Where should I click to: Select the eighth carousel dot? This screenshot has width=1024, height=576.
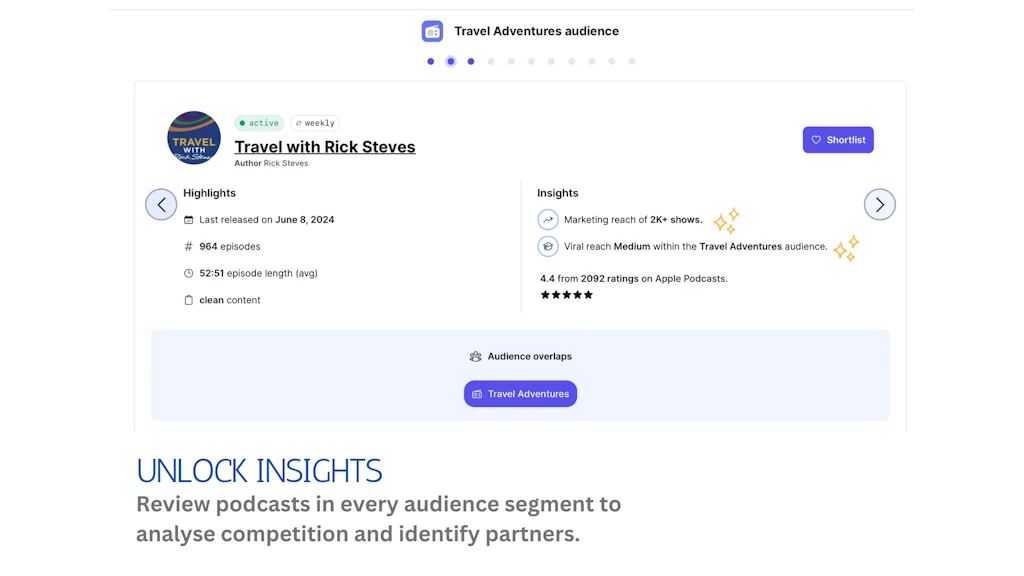571,61
